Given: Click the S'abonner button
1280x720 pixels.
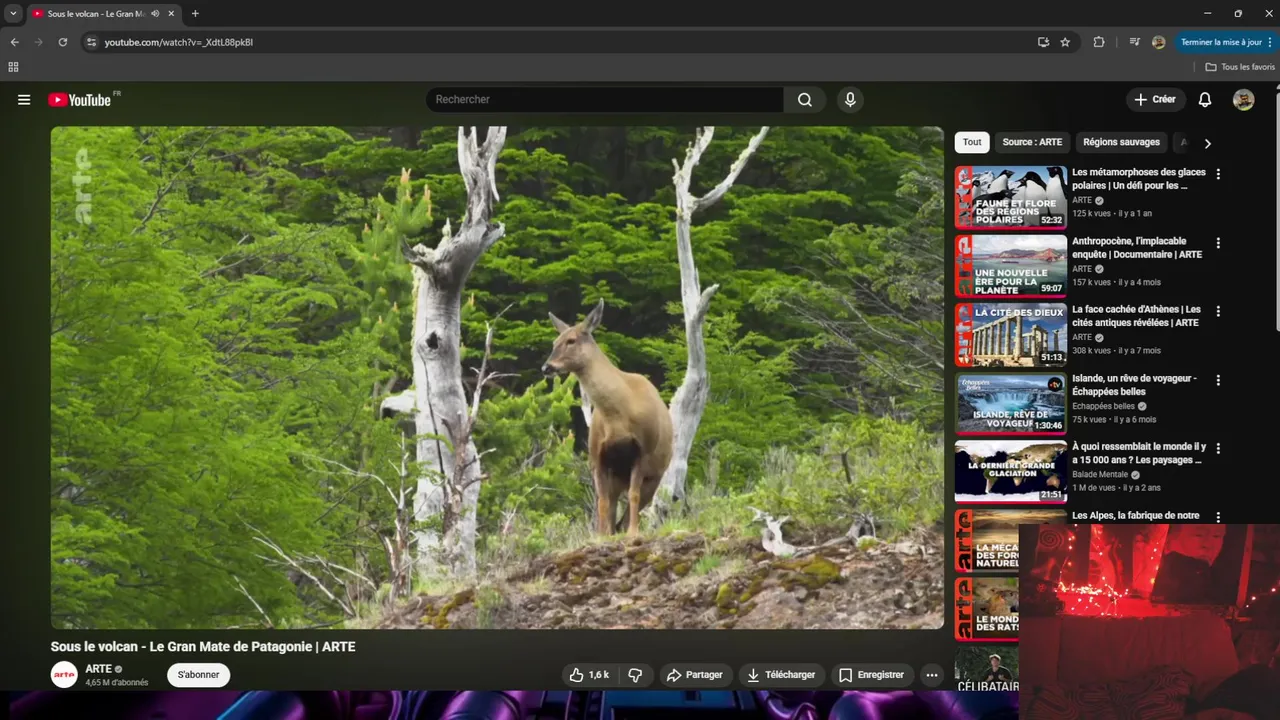Looking at the screenshot, I should pyautogui.click(x=198, y=675).
